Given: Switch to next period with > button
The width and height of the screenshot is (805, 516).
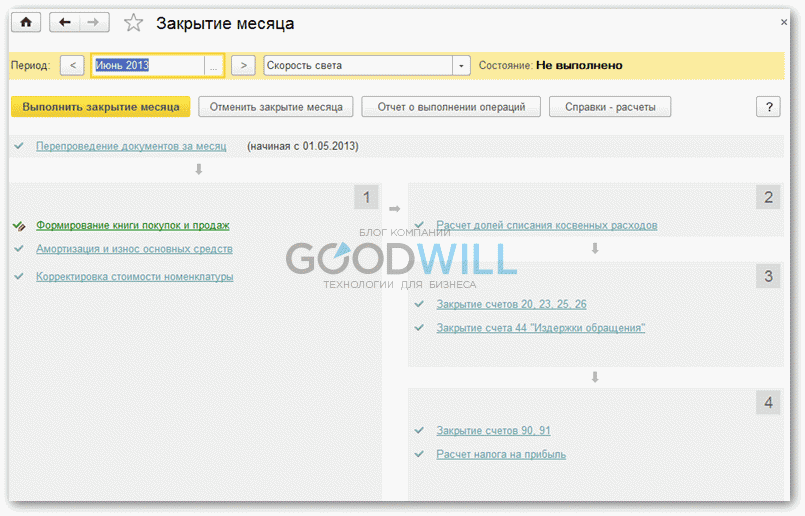Looking at the screenshot, I should point(243,66).
